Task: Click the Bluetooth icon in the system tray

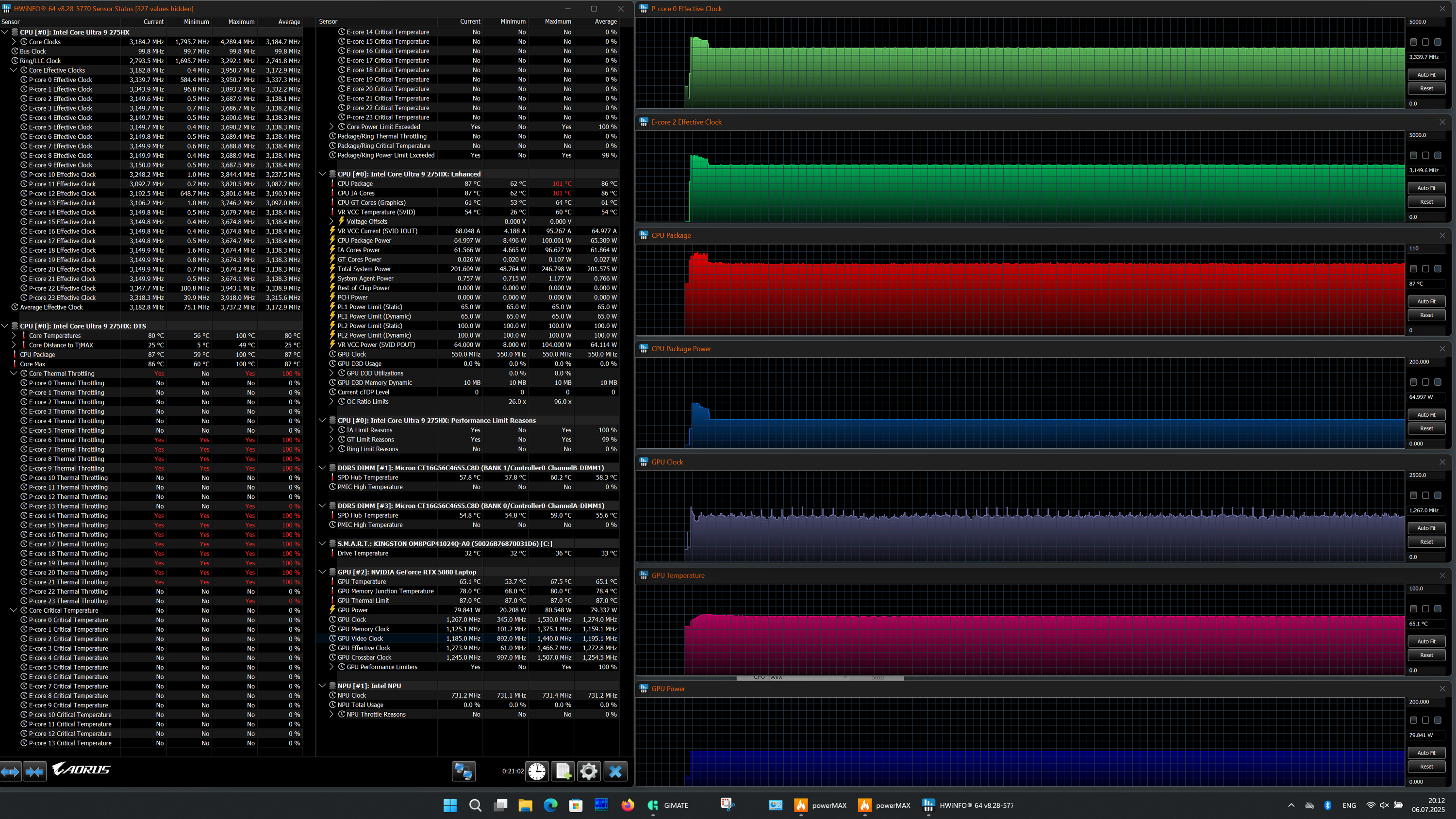Action: (x=1328, y=805)
